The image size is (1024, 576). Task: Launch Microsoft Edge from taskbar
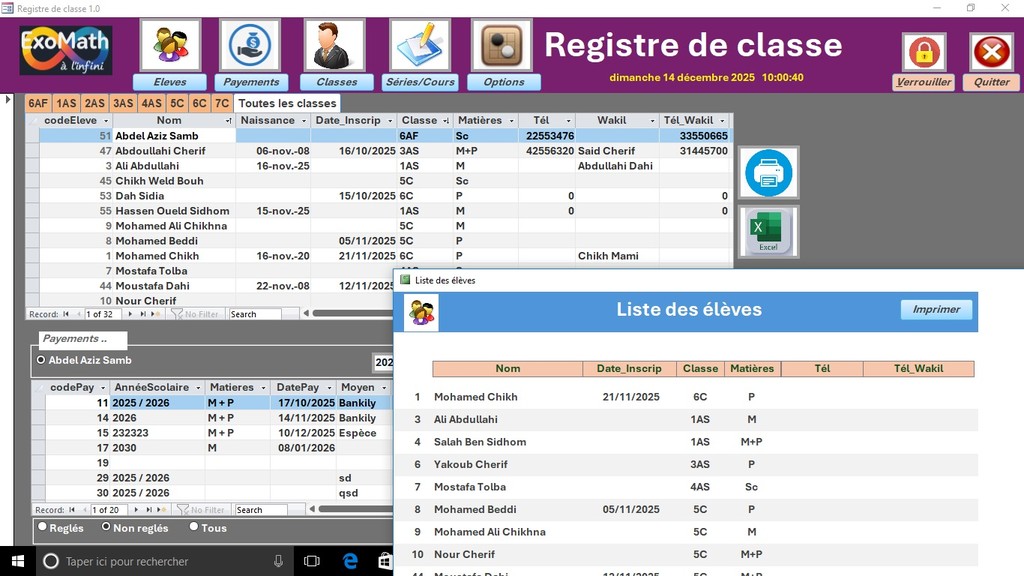(350, 561)
